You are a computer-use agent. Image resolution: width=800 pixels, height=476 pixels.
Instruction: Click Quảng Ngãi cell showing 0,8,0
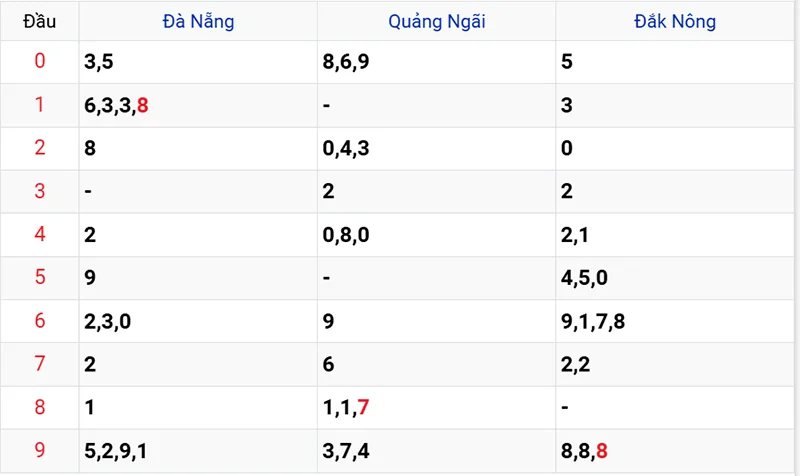[347, 234]
